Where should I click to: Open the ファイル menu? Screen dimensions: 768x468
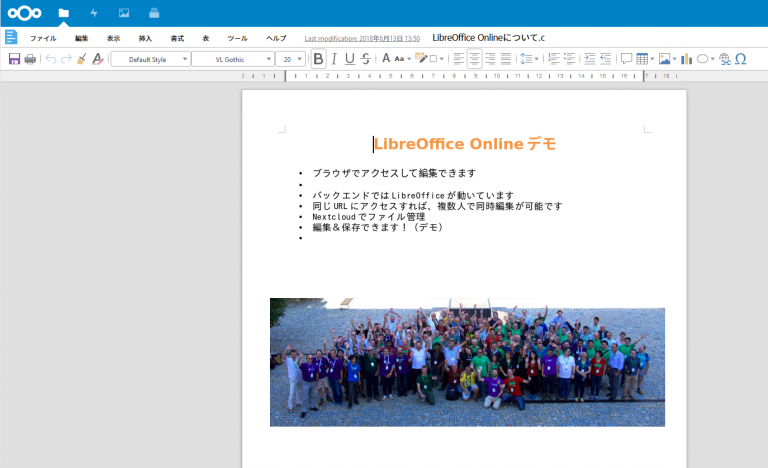click(43, 38)
